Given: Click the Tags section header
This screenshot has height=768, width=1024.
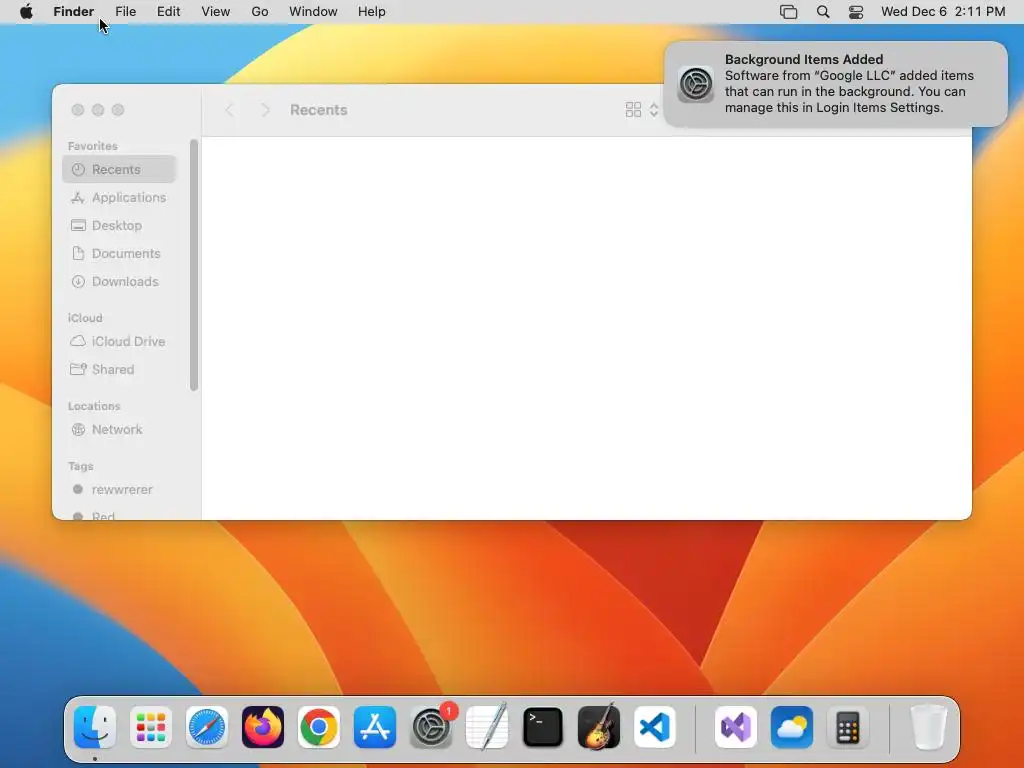Looking at the screenshot, I should pyautogui.click(x=80, y=466).
